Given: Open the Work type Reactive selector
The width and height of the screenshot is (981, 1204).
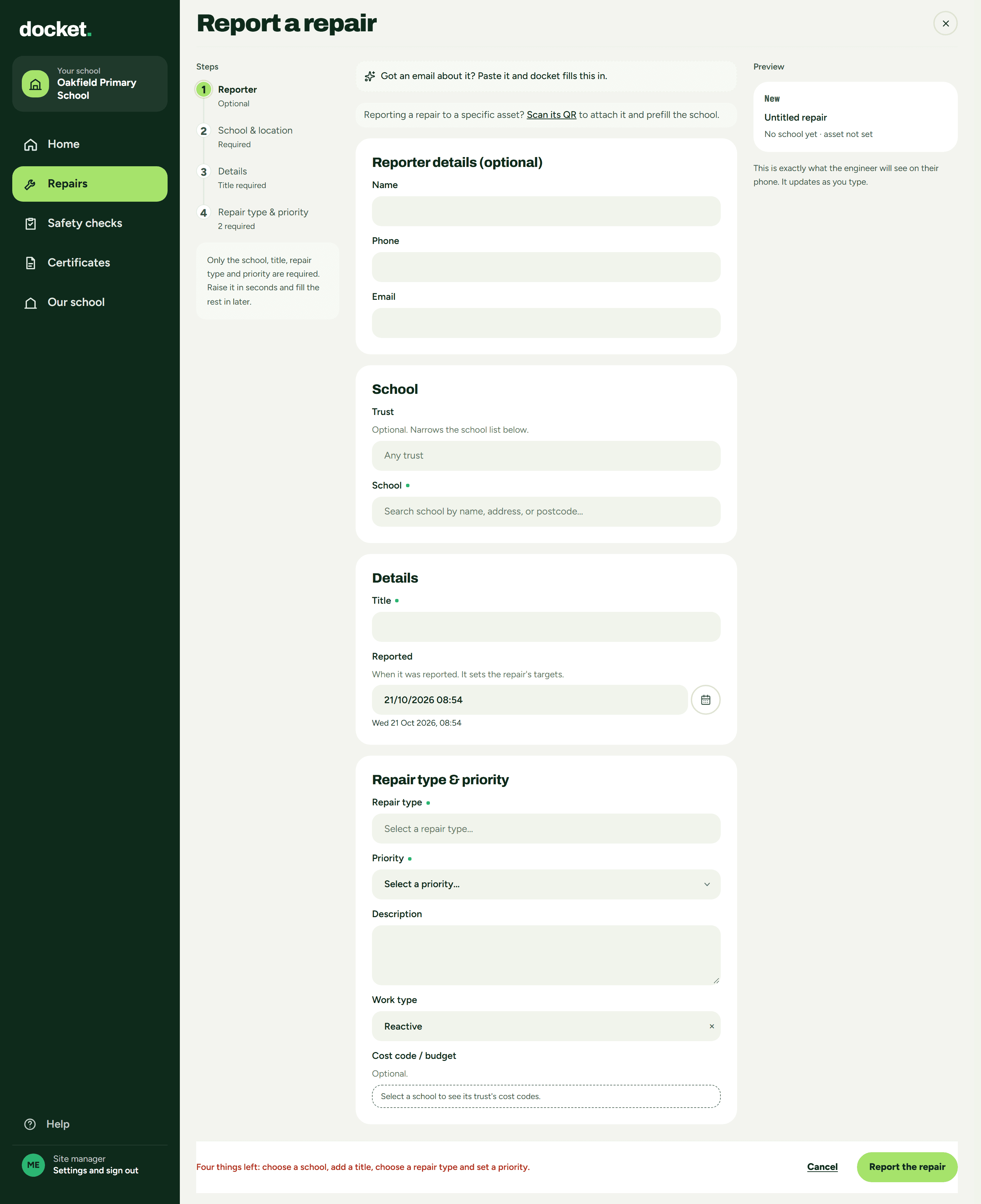Looking at the screenshot, I should pyautogui.click(x=546, y=1027).
